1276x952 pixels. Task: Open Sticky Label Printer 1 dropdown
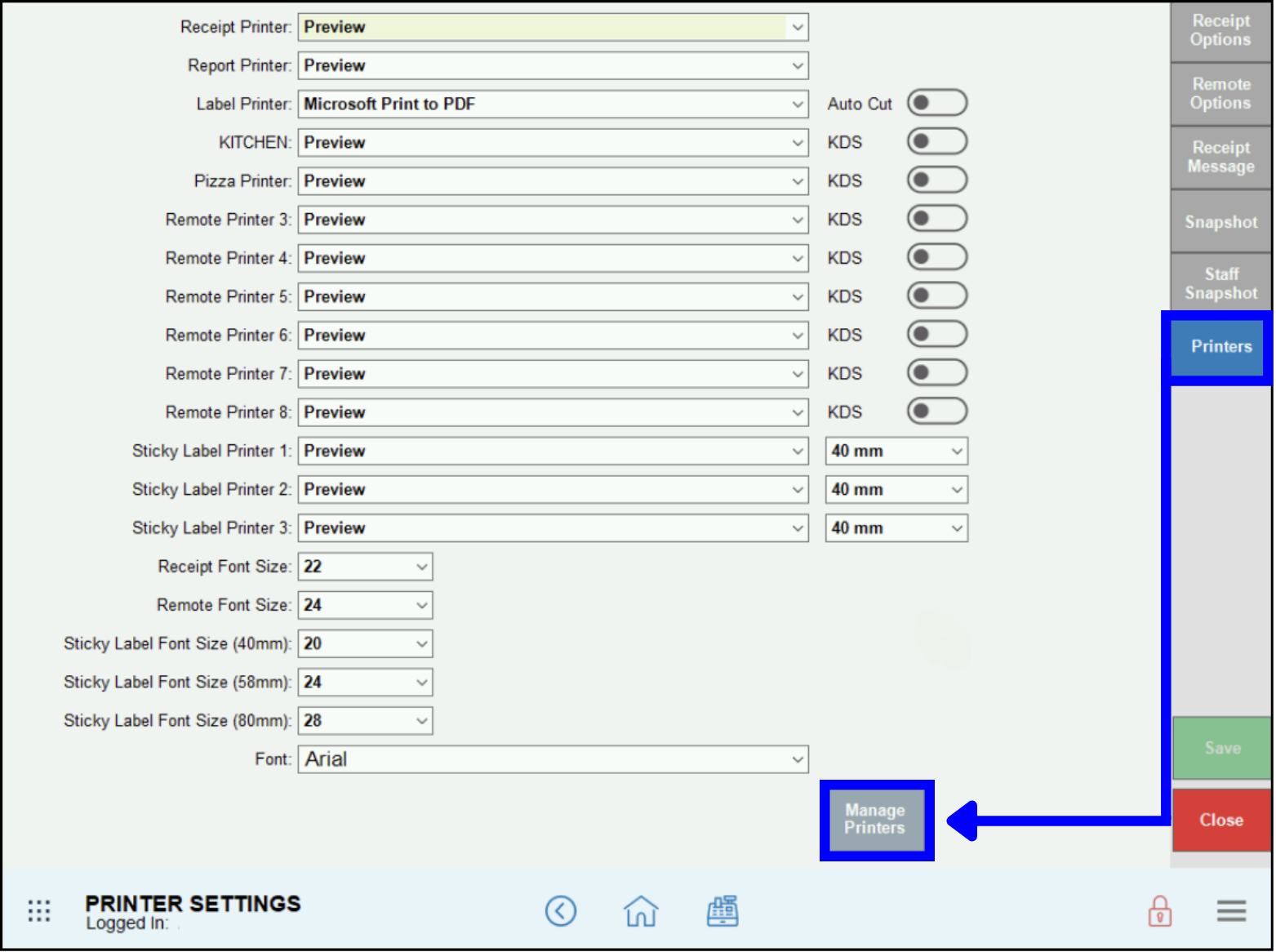click(x=553, y=451)
